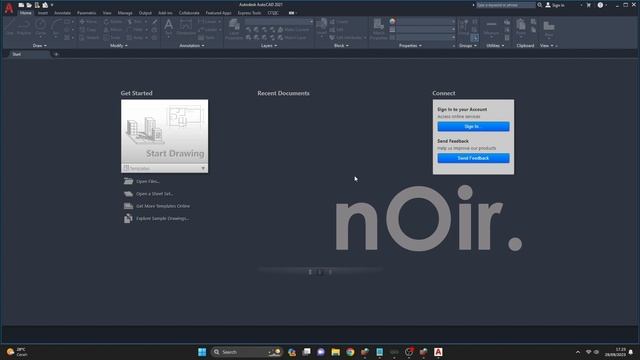
Task: Open the AutoCAD application menu (red A logo)
Action: pyautogui.click(x=9, y=8)
